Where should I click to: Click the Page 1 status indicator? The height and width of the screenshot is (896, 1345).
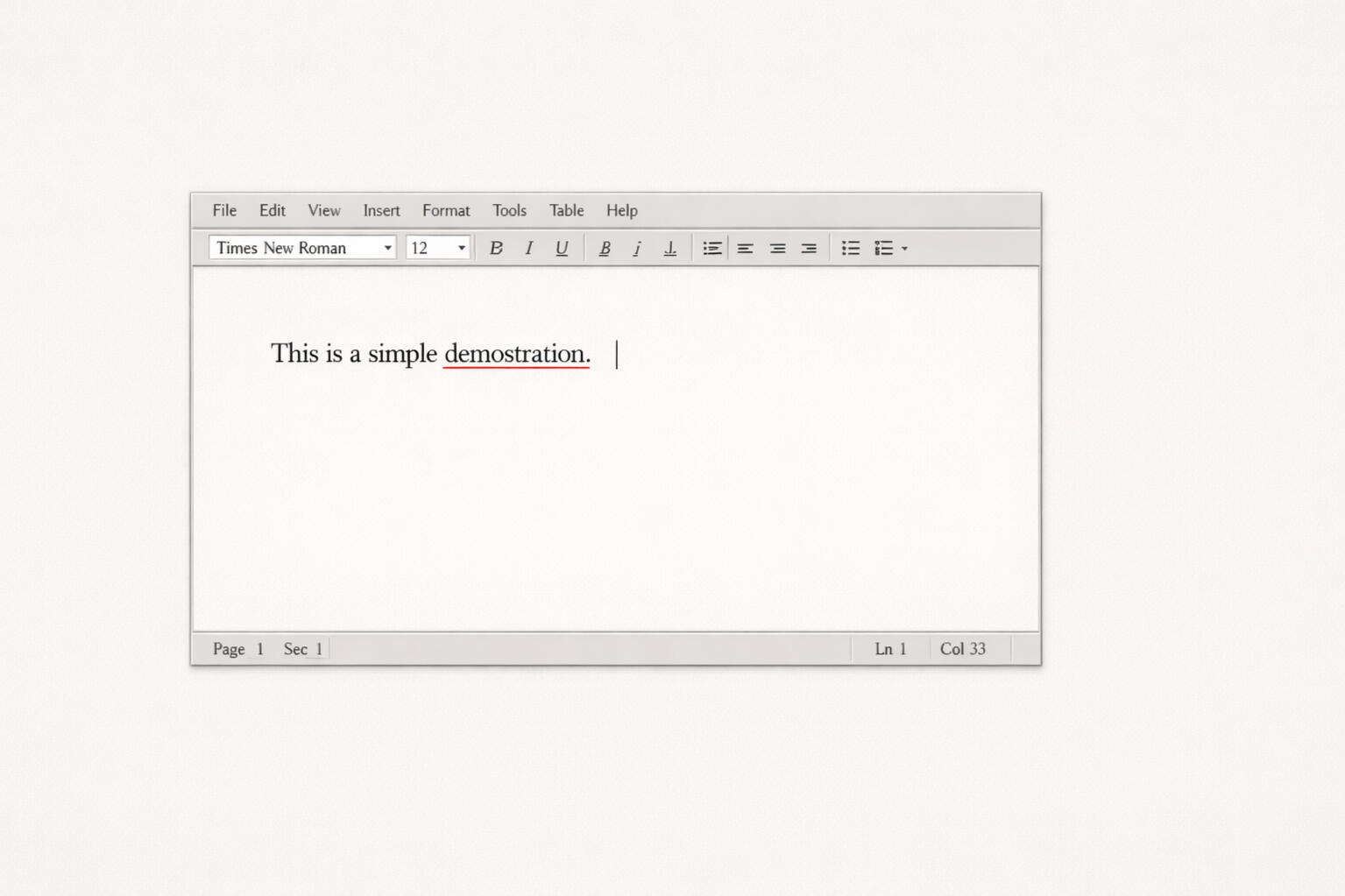[237, 649]
